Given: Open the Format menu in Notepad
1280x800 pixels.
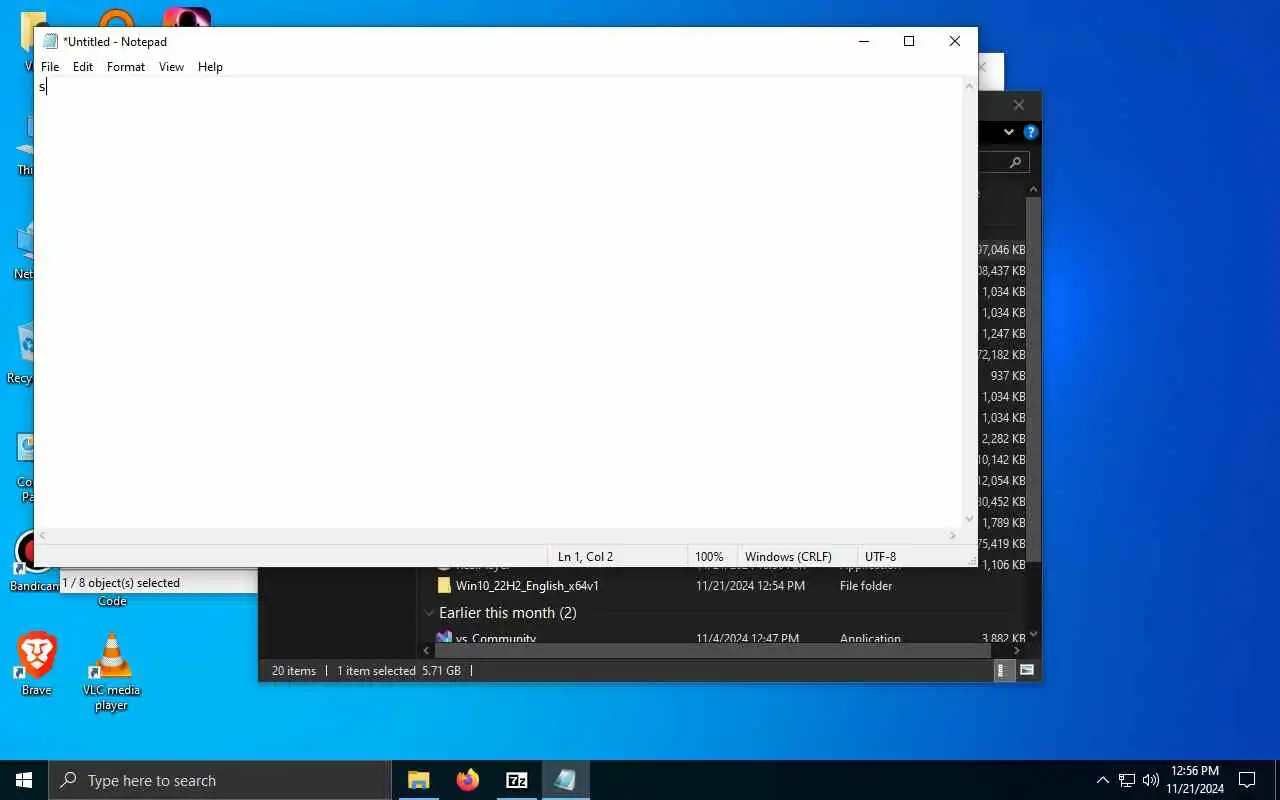Looking at the screenshot, I should (x=126, y=67).
